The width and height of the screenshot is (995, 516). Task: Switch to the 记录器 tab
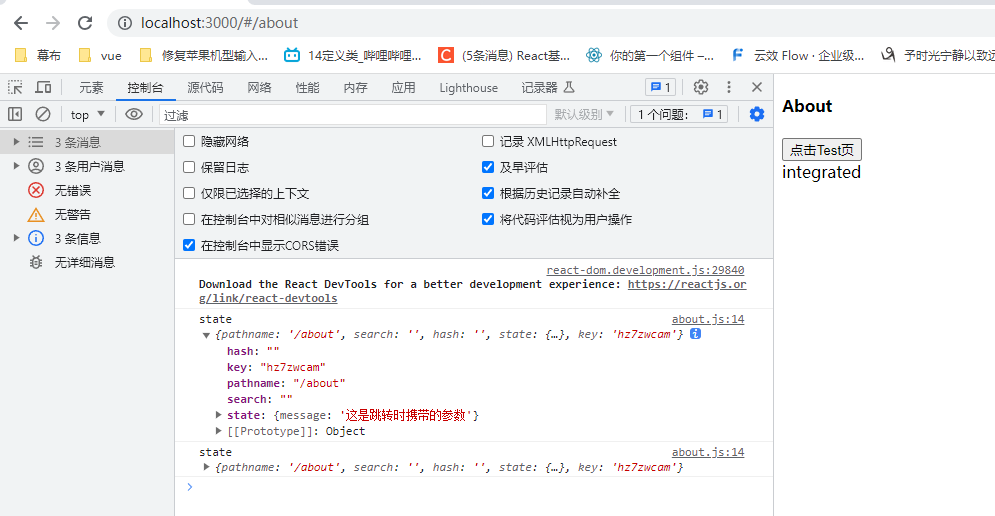pos(548,88)
